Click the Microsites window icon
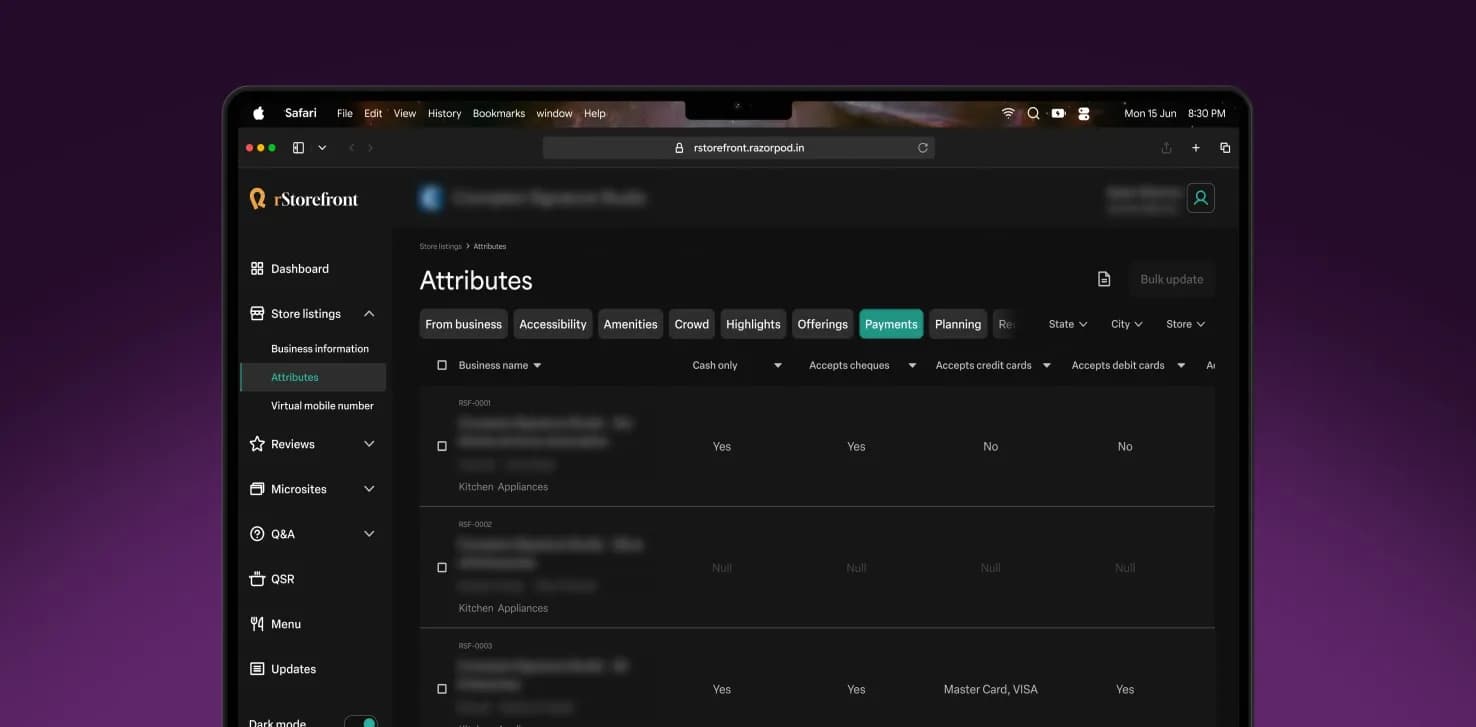Viewport: 1476px width, 727px height. (x=257, y=489)
